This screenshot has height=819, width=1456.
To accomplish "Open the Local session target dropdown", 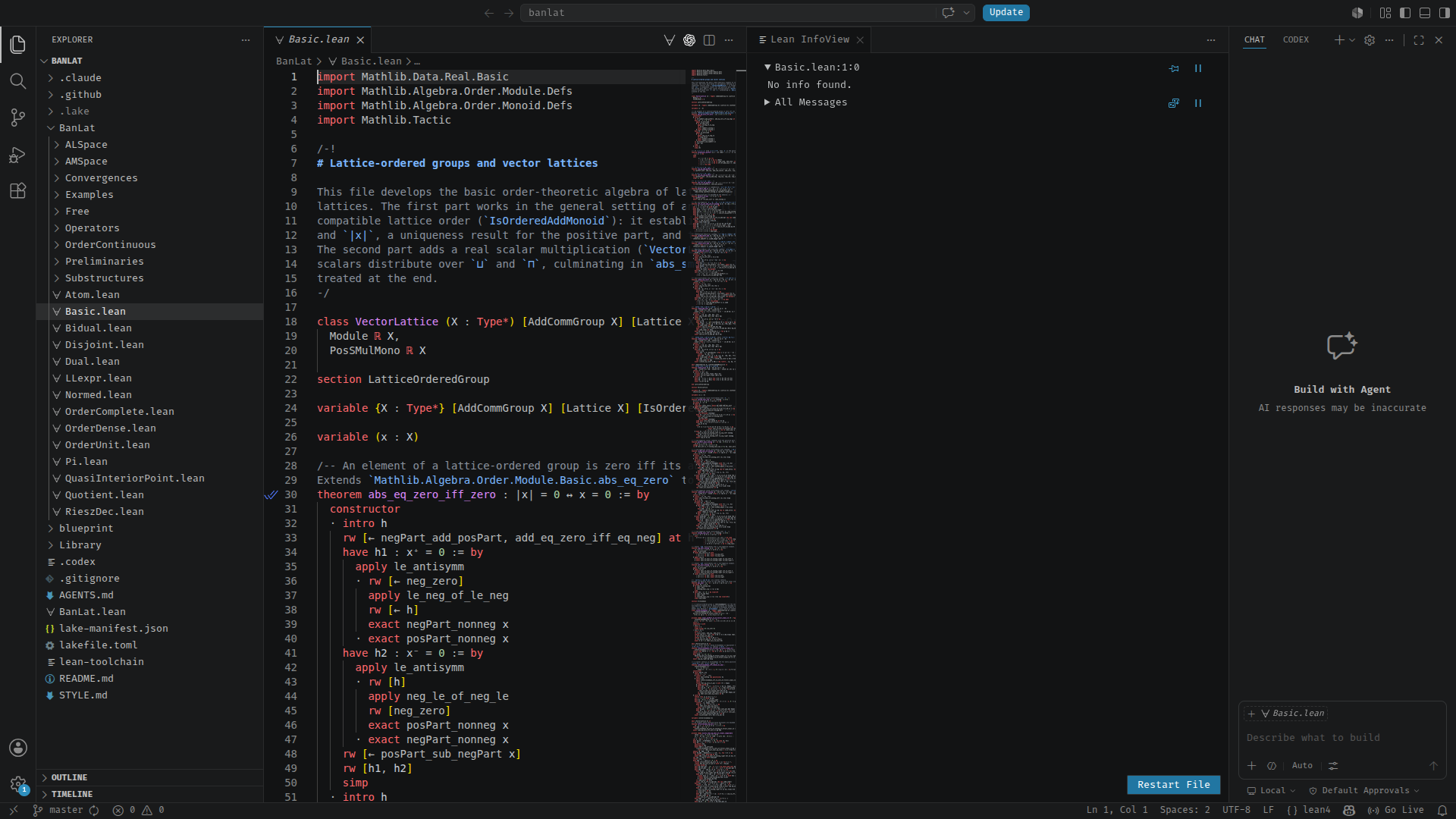I will coord(1272,791).
